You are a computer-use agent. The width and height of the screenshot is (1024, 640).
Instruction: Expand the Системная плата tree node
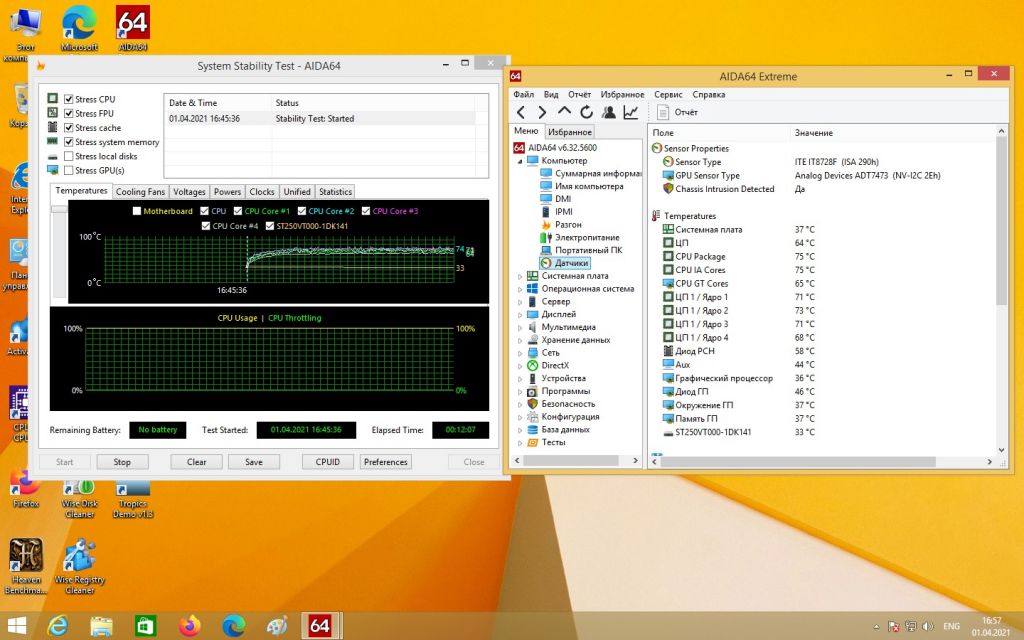[x=520, y=276]
